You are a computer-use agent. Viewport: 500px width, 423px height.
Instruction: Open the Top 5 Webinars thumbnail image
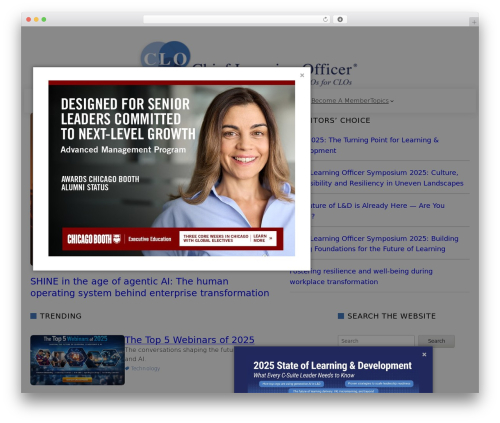(x=77, y=360)
